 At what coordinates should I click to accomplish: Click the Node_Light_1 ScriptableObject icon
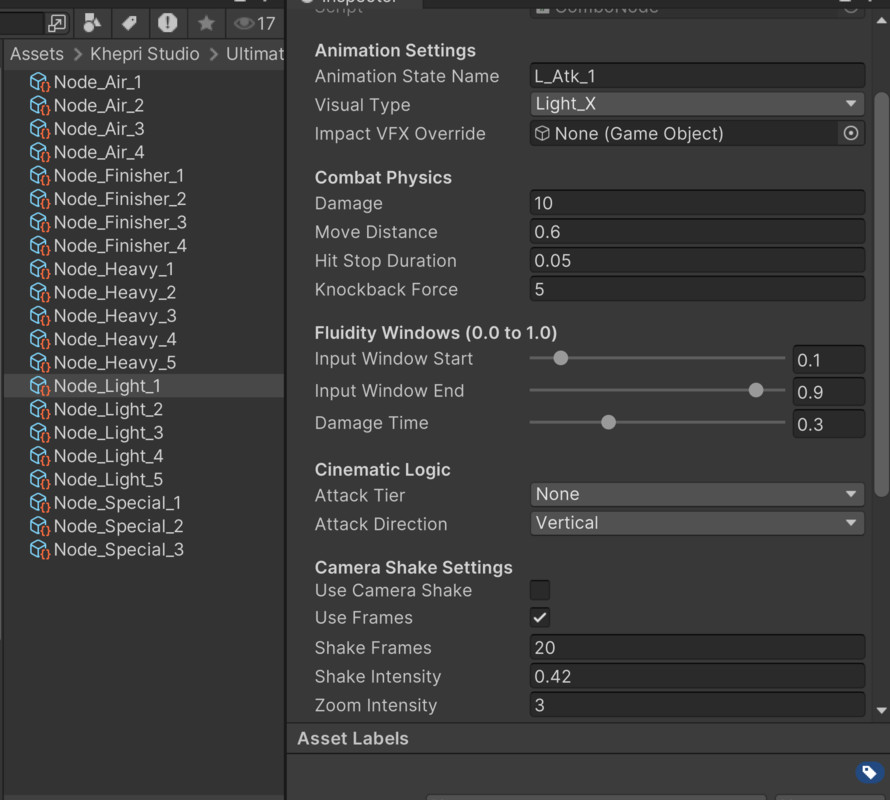pos(40,386)
